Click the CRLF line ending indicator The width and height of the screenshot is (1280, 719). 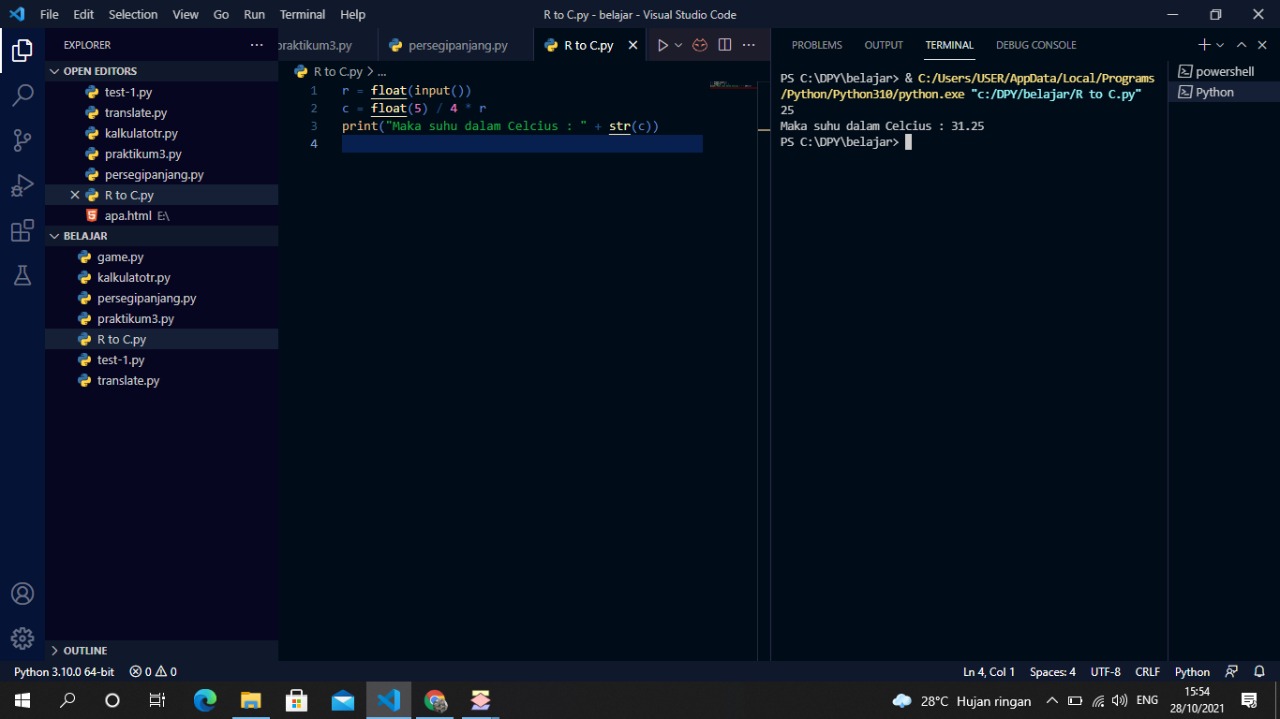click(x=1147, y=671)
